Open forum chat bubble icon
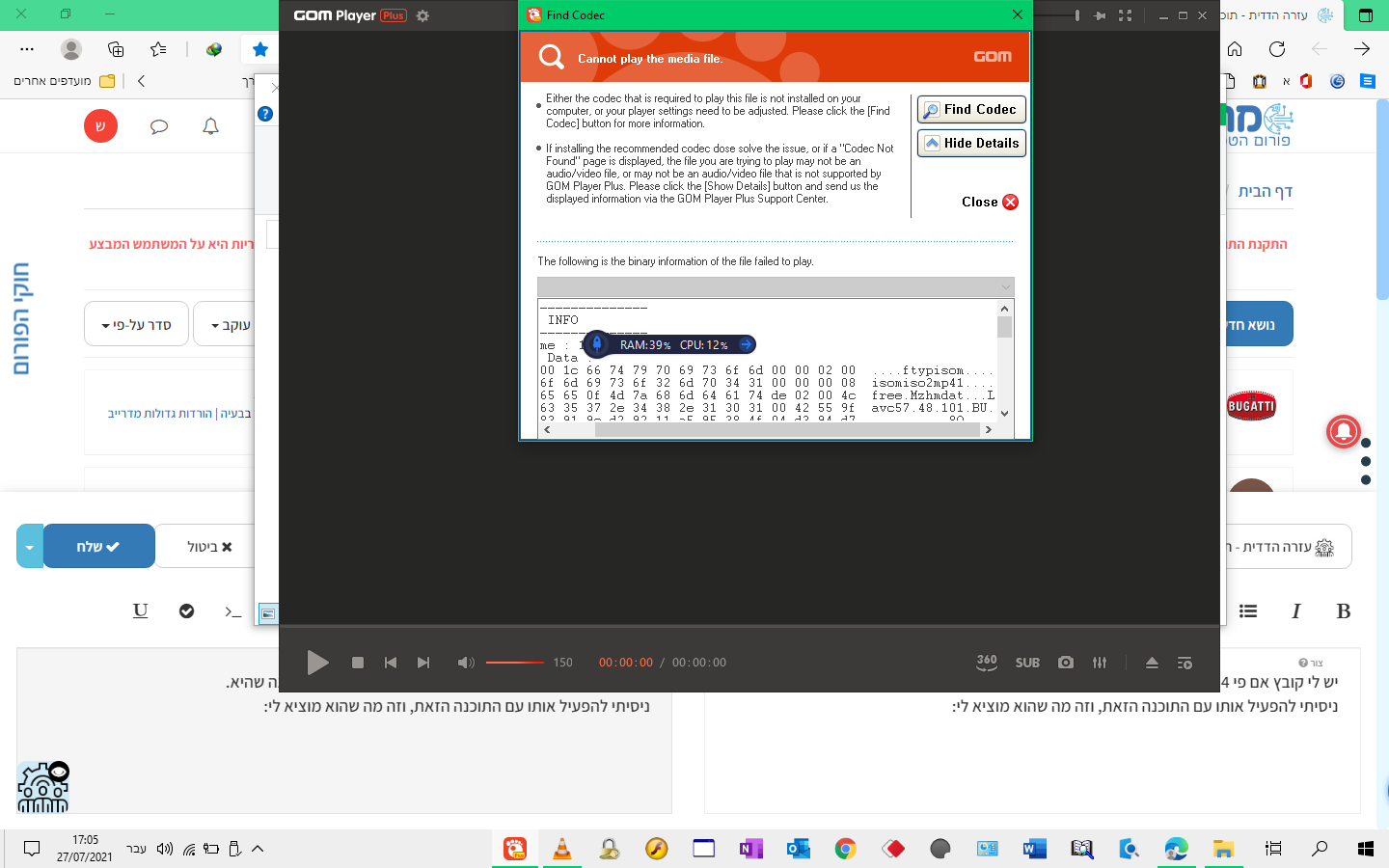The image size is (1389, 868). [x=159, y=126]
